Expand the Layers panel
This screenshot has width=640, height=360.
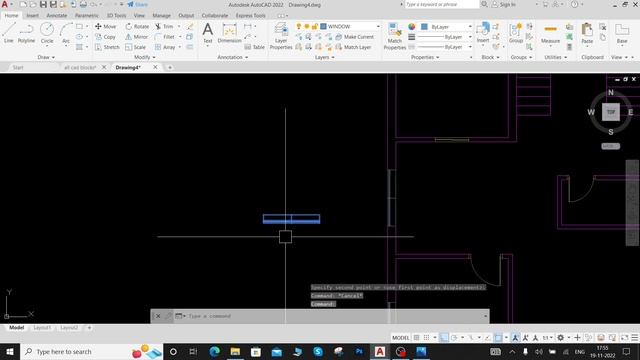(324, 57)
